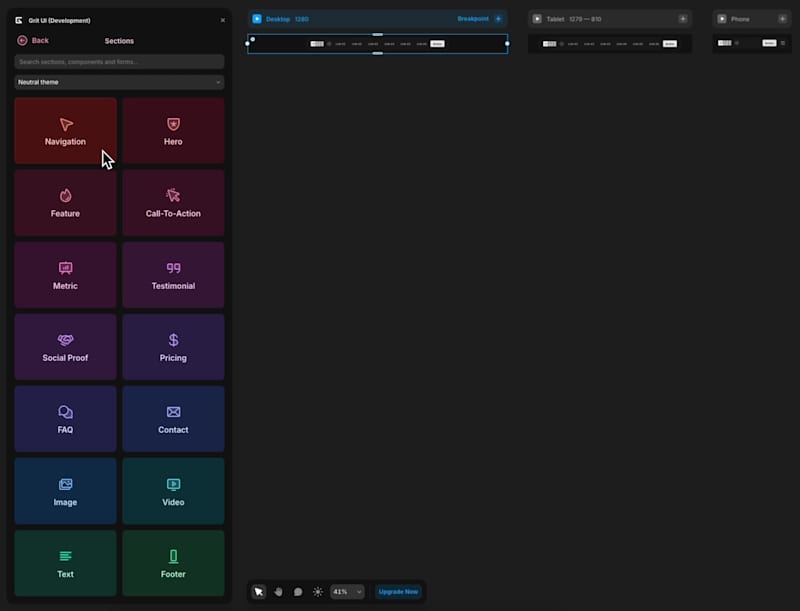This screenshot has height=611, width=800.
Task: Switch to the Sections tab
Action: click(119, 41)
